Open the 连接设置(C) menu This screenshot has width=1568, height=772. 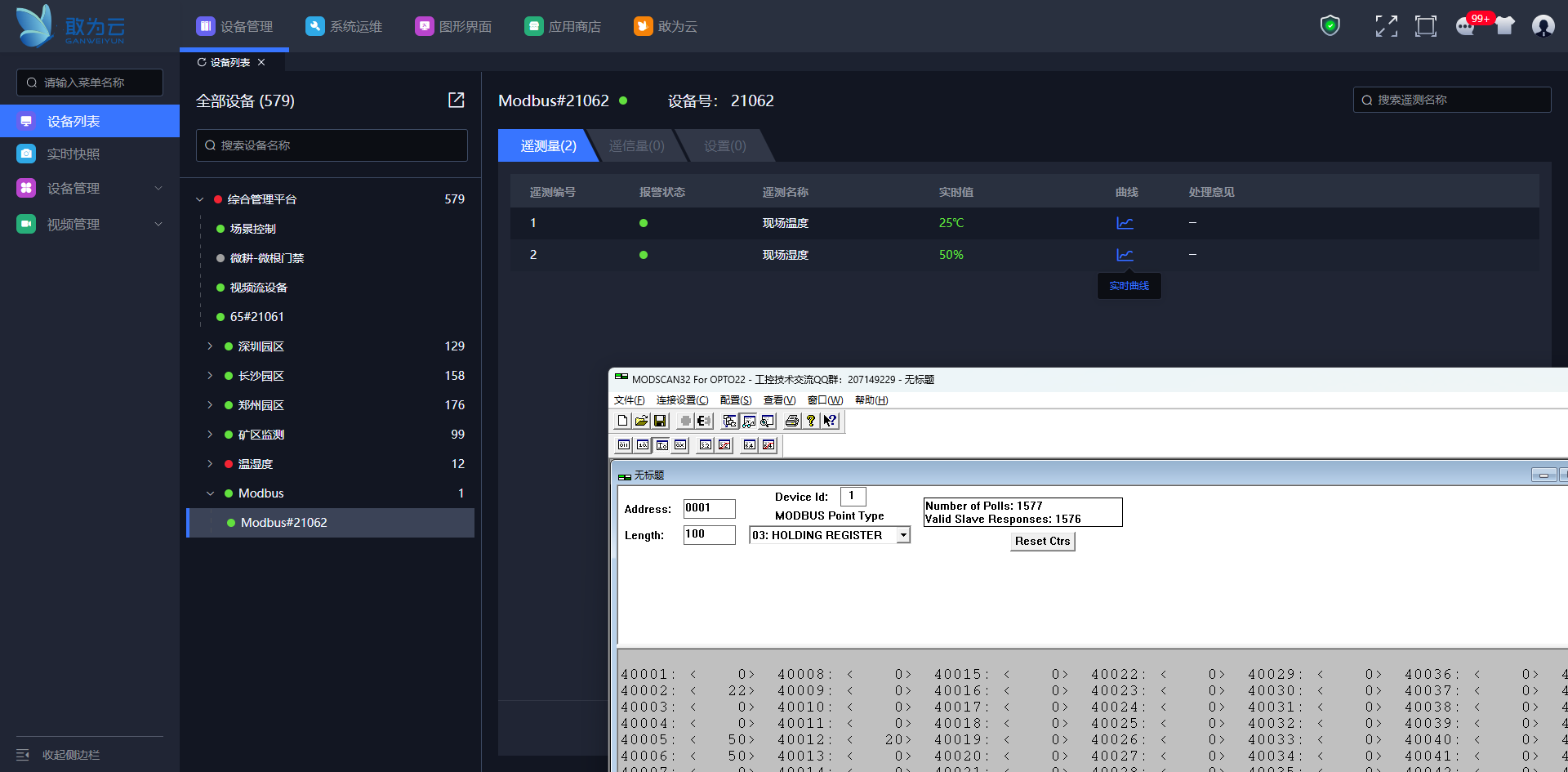click(682, 400)
